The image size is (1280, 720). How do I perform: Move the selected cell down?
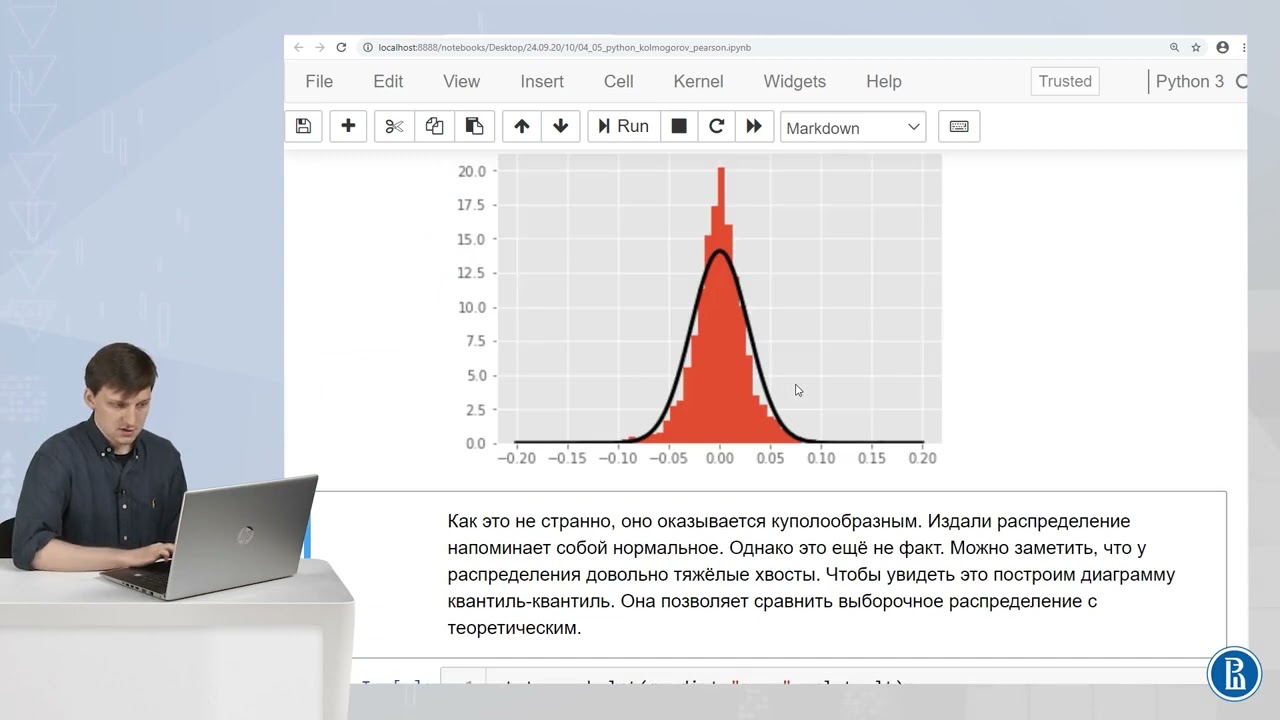(x=560, y=126)
